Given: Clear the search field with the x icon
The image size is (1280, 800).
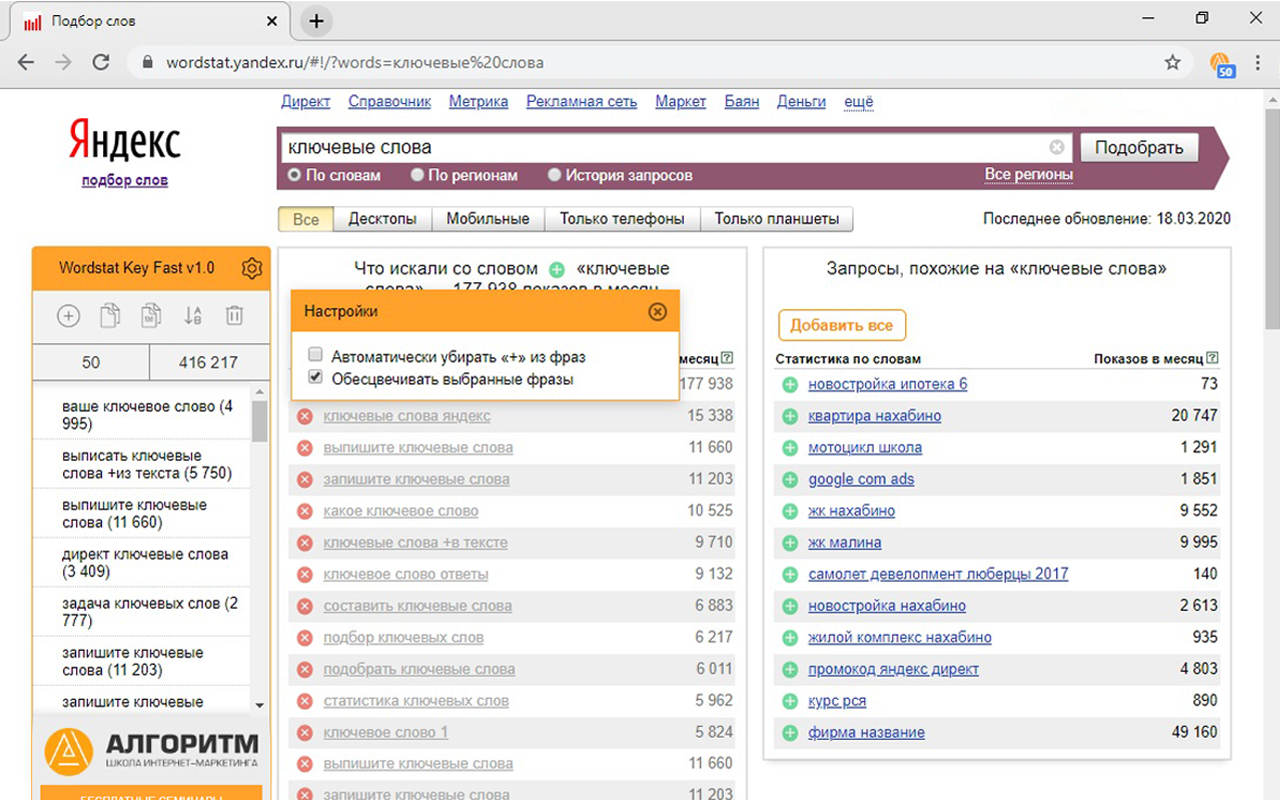Looking at the screenshot, I should coord(1057,147).
